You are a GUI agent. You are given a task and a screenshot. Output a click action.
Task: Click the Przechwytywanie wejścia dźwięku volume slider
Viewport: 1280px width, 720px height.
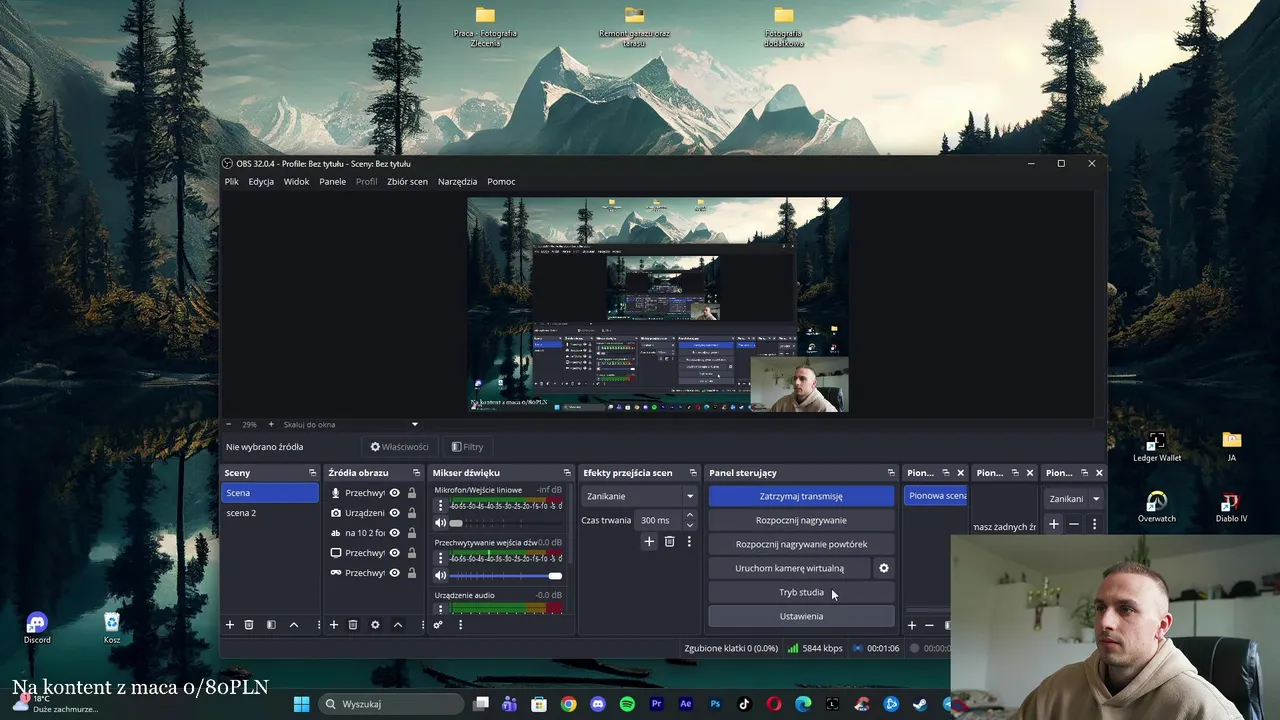506,576
